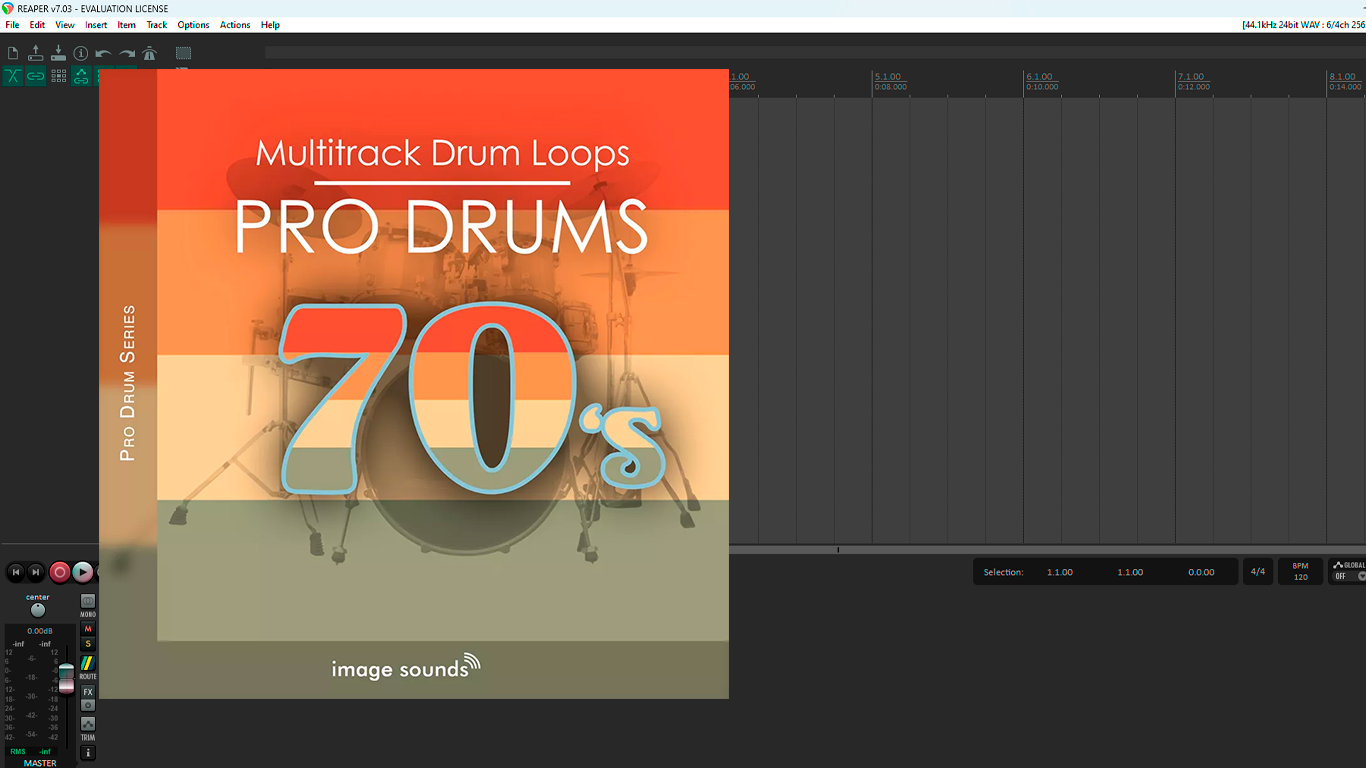1366x768 pixels.
Task: Go to project end in transport
Action: point(36,572)
